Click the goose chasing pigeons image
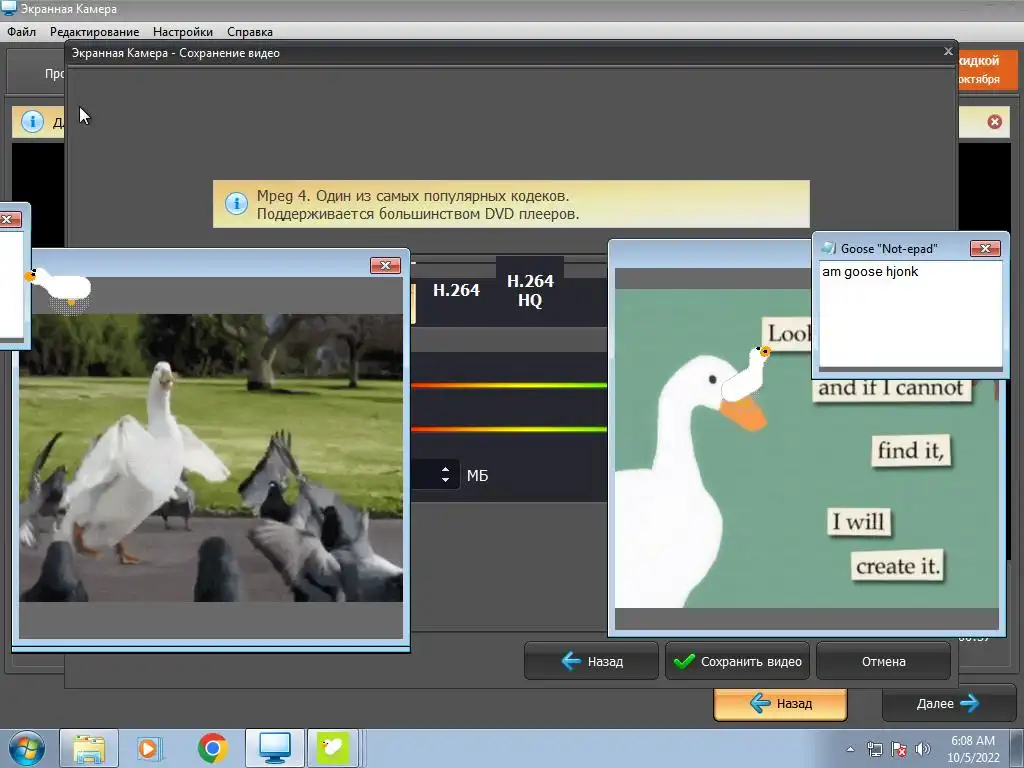Image resolution: width=1024 pixels, height=768 pixels. point(210,458)
